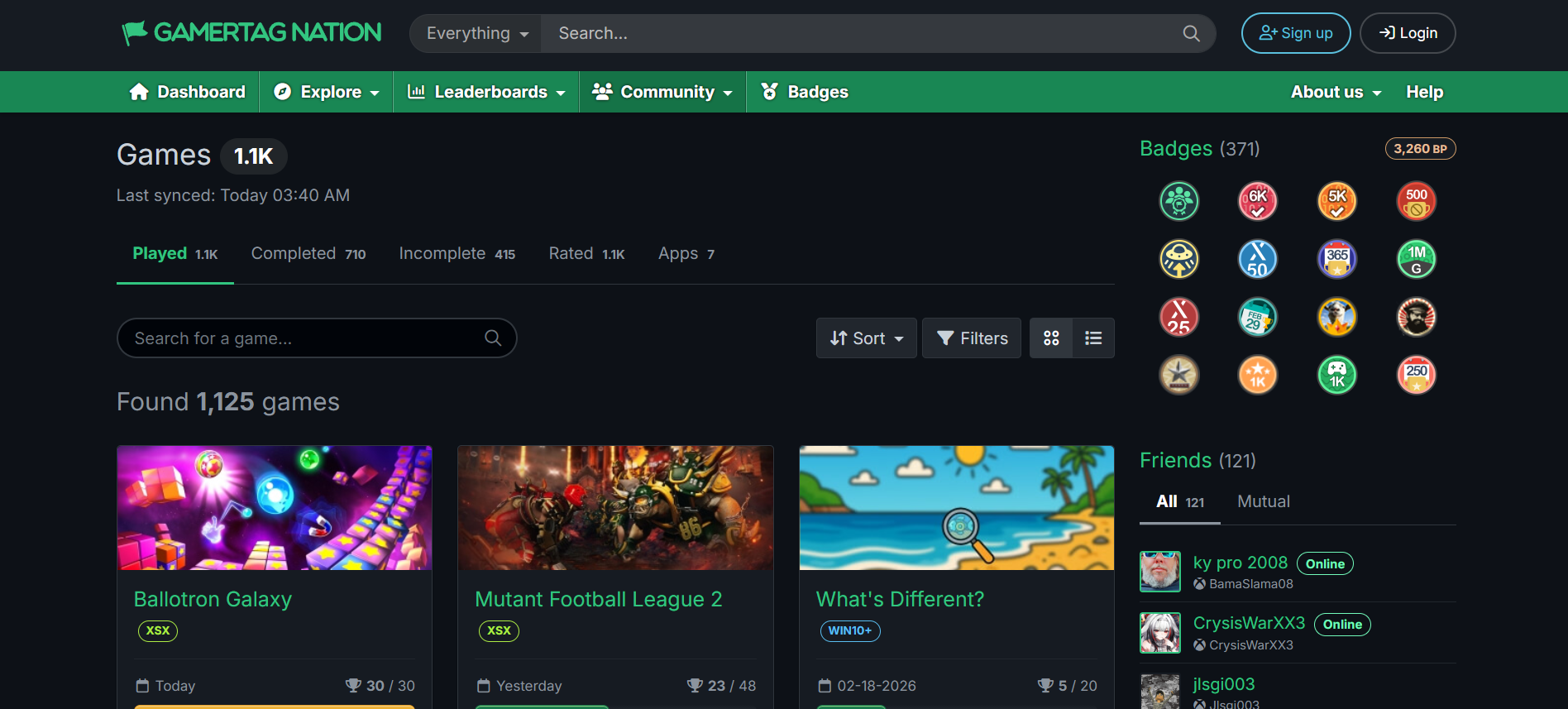The height and width of the screenshot is (709, 1568).
Task: Open the Badges nav item
Action: coord(805,92)
